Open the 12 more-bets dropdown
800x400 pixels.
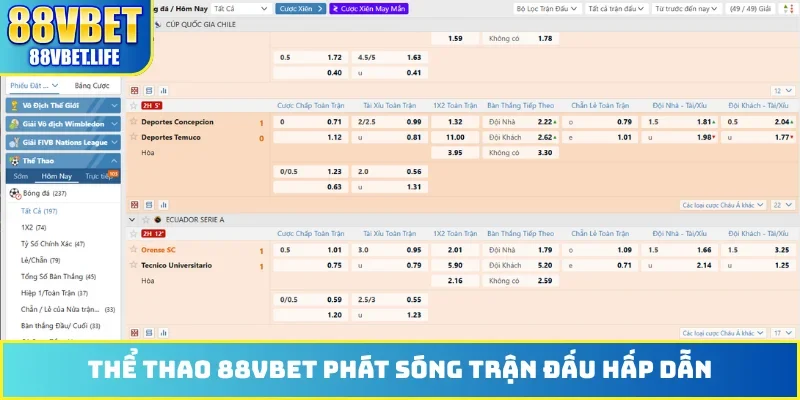click(783, 91)
